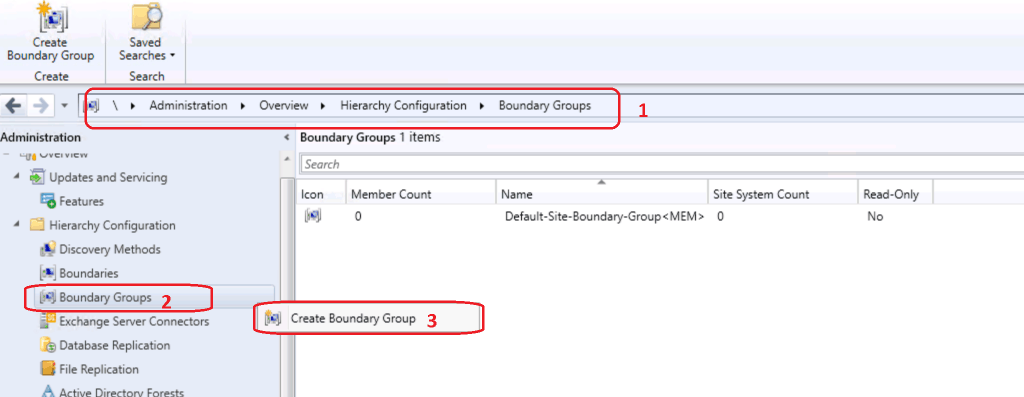The width and height of the screenshot is (1024, 397).
Task: Select Features tree item
Action: click(81, 202)
